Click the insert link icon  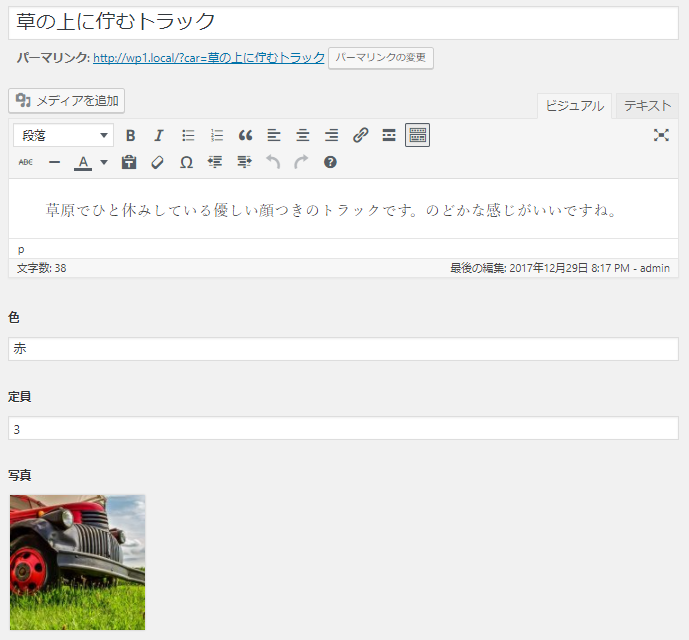point(361,135)
